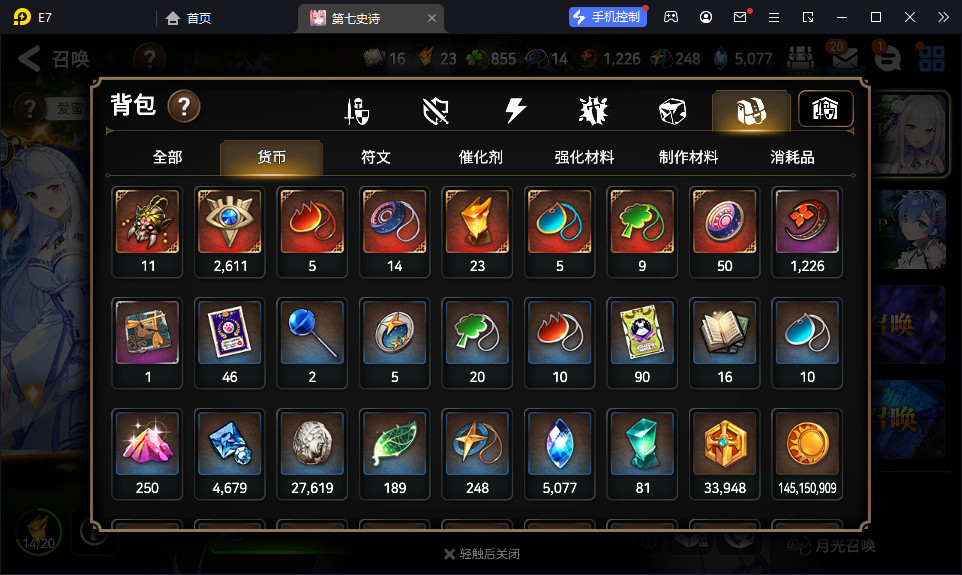Switch to the 消耗品 tab

pos(792,158)
